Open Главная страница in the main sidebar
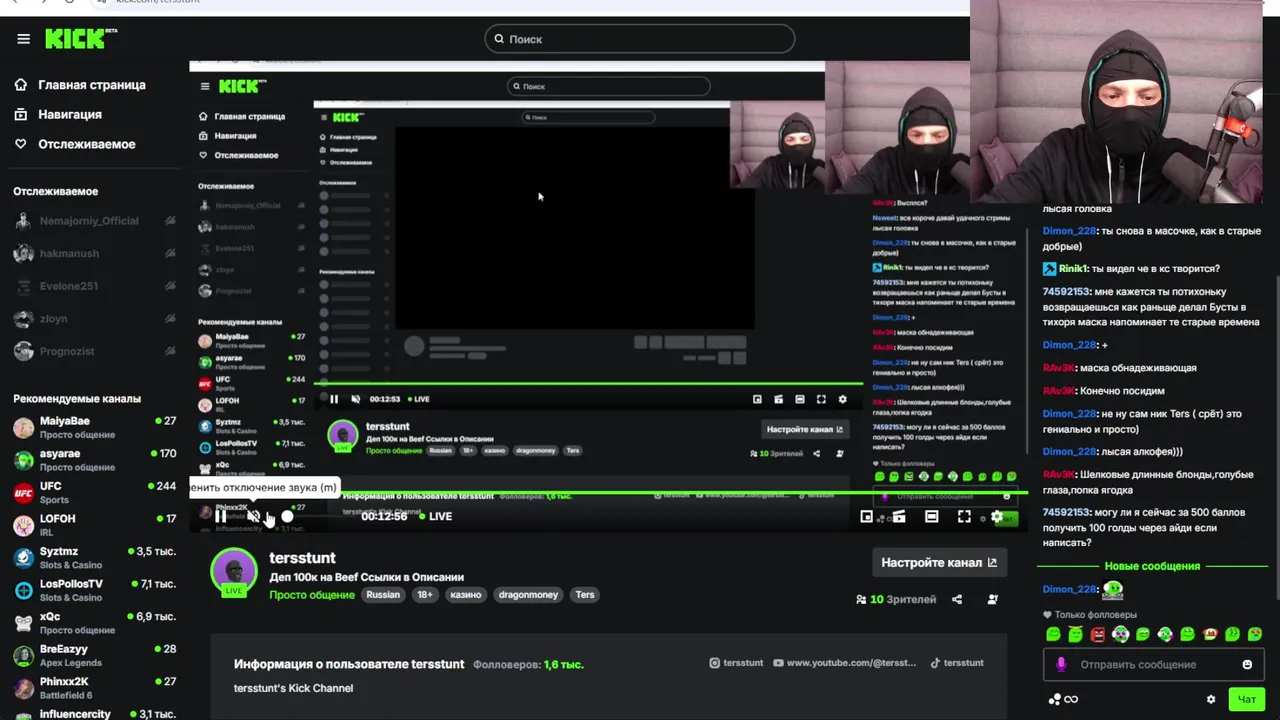The width and height of the screenshot is (1280, 720). tap(80, 85)
